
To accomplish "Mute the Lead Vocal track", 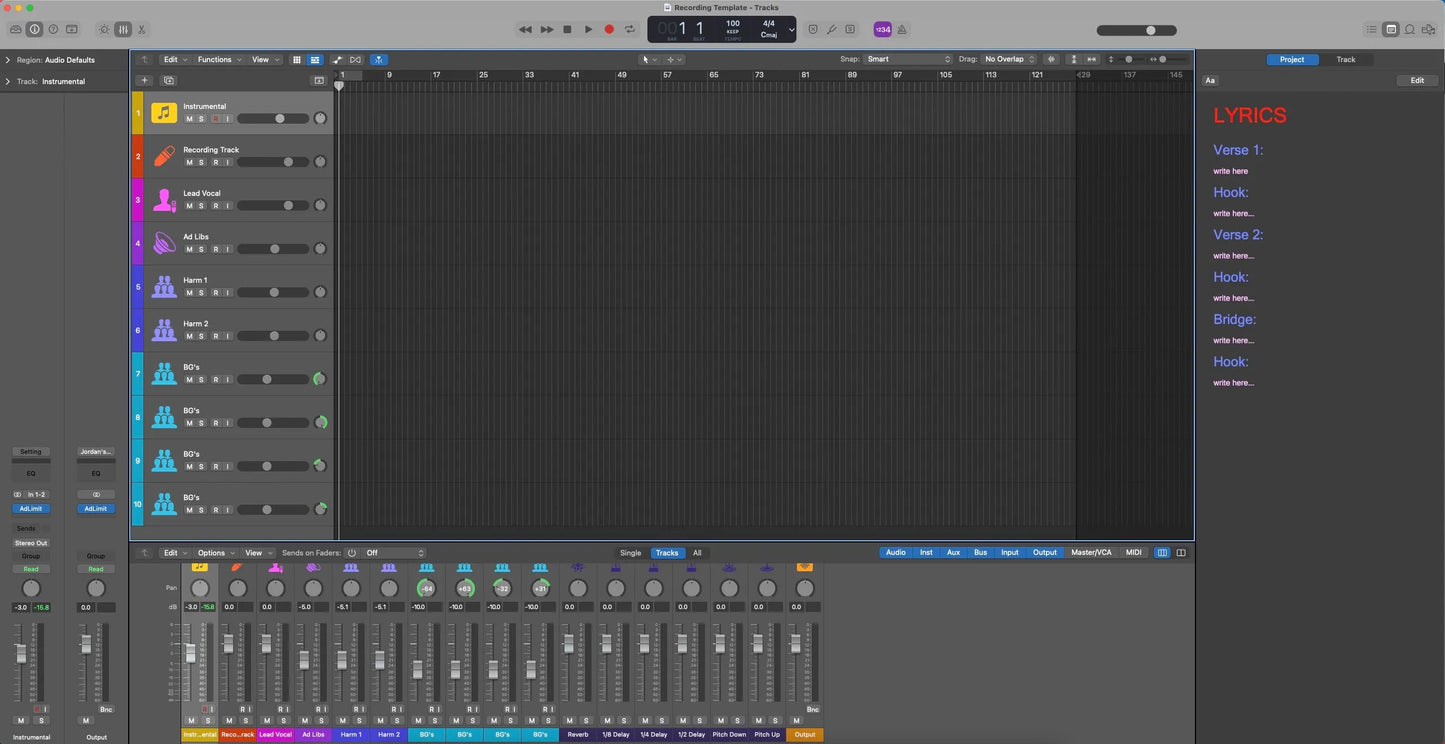I will point(189,205).
